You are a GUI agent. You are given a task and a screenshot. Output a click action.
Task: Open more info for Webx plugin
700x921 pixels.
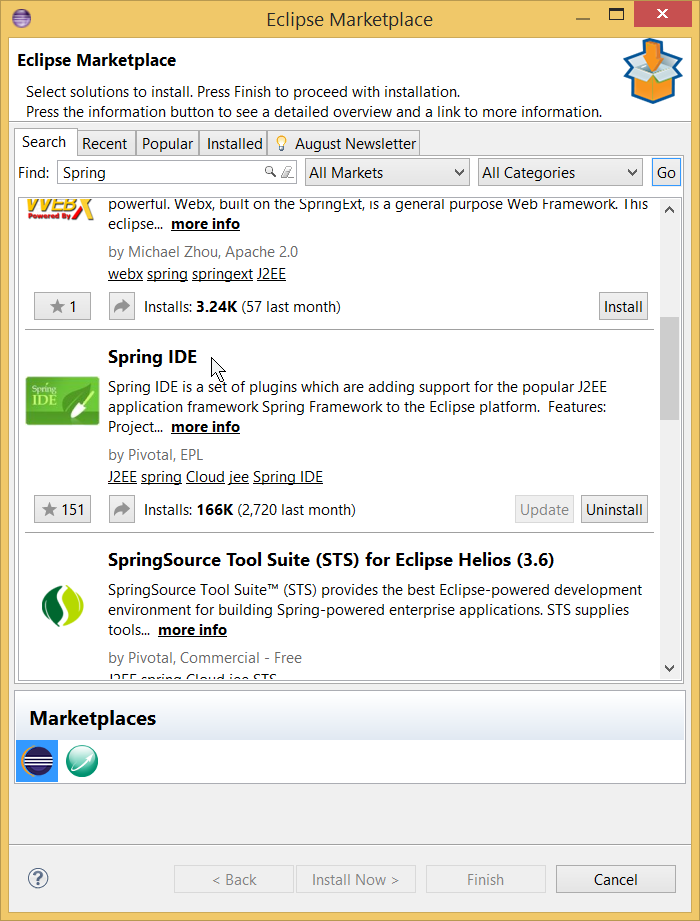click(206, 224)
